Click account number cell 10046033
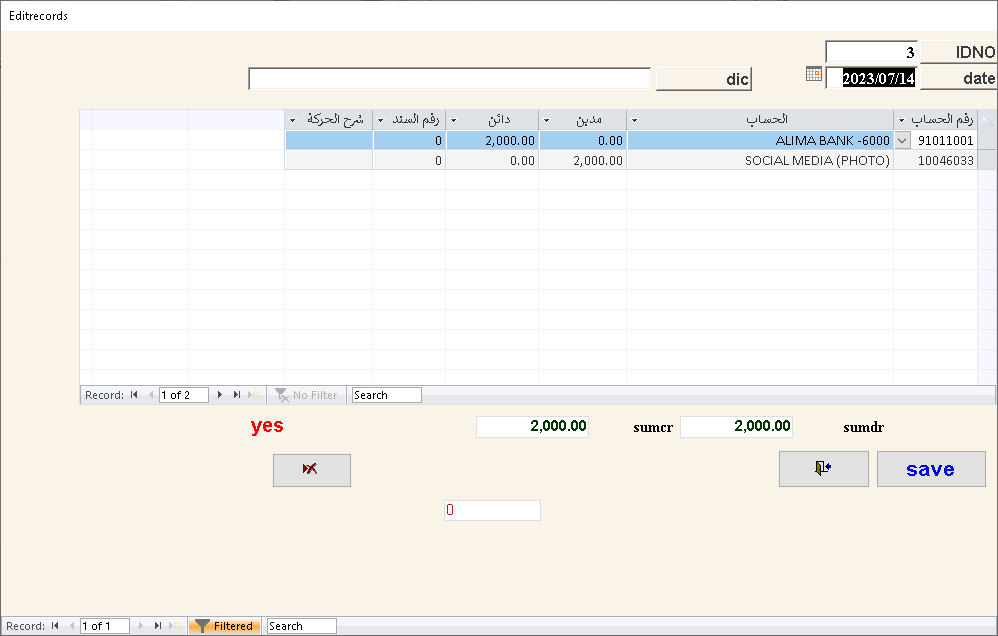 [x=936, y=160]
